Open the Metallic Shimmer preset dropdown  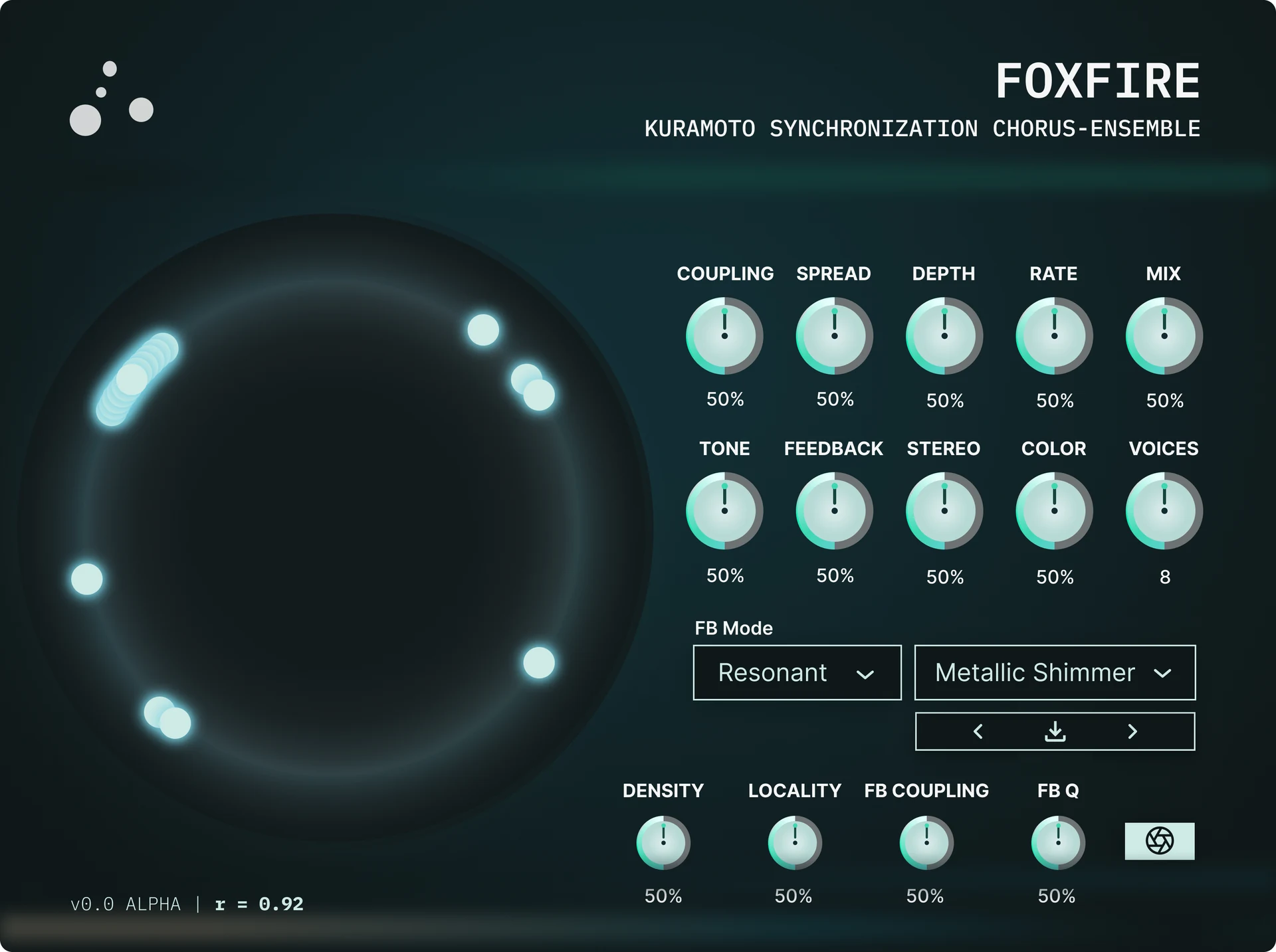pyautogui.click(x=1055, y=672)
